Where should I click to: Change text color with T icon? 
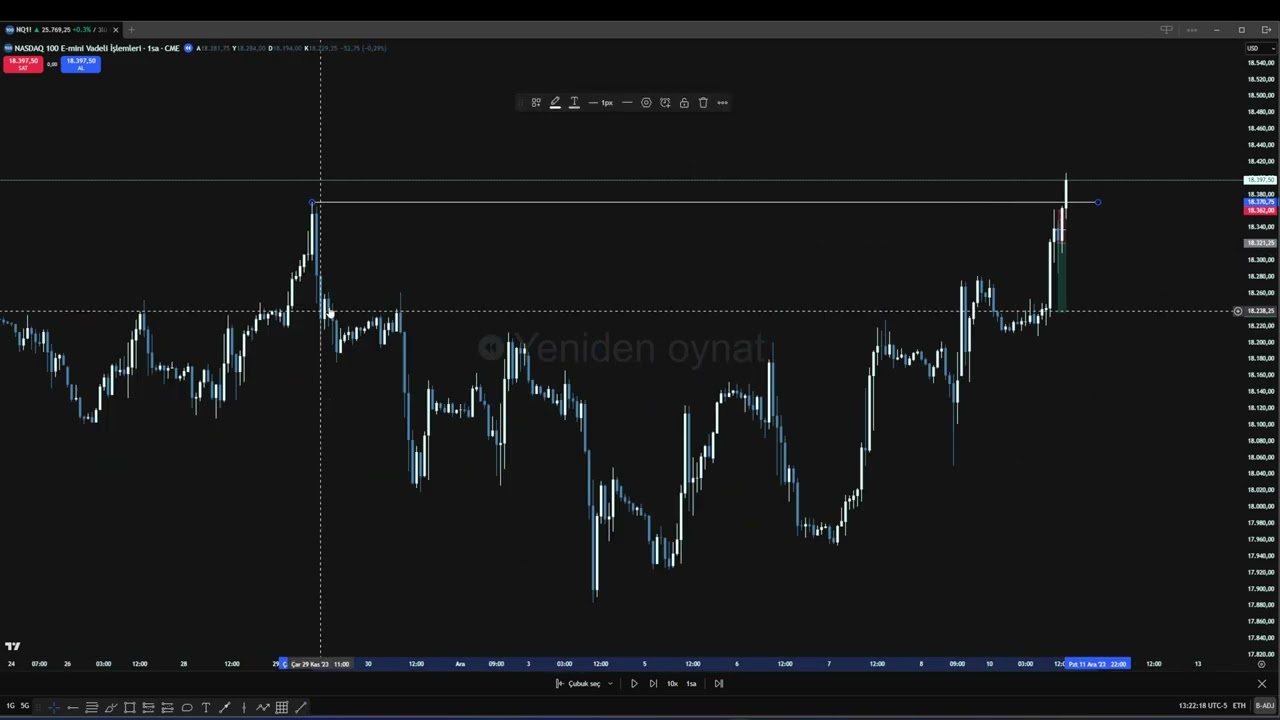[574, 103]
